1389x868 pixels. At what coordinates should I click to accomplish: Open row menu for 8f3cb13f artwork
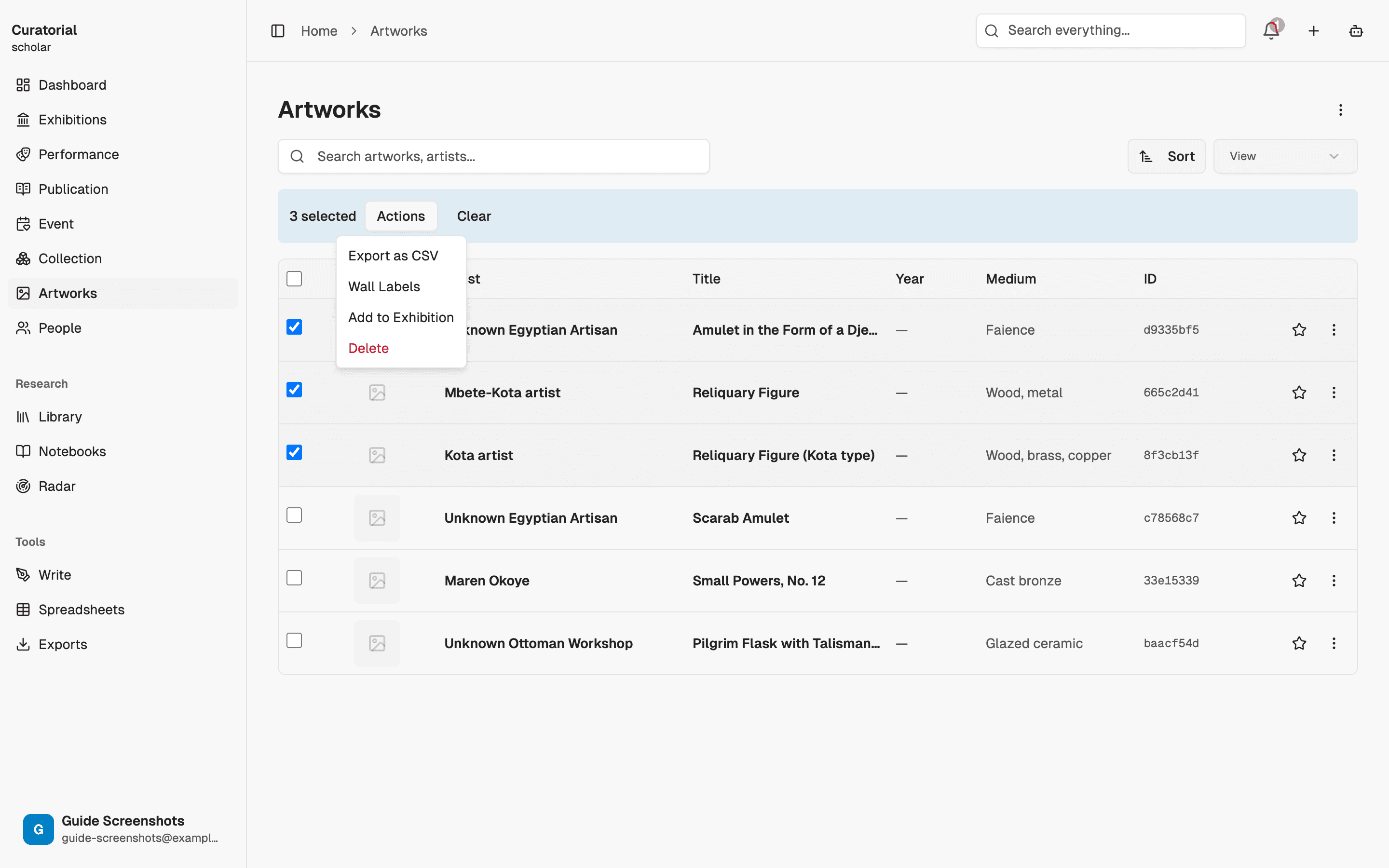tap(1334, 455)
